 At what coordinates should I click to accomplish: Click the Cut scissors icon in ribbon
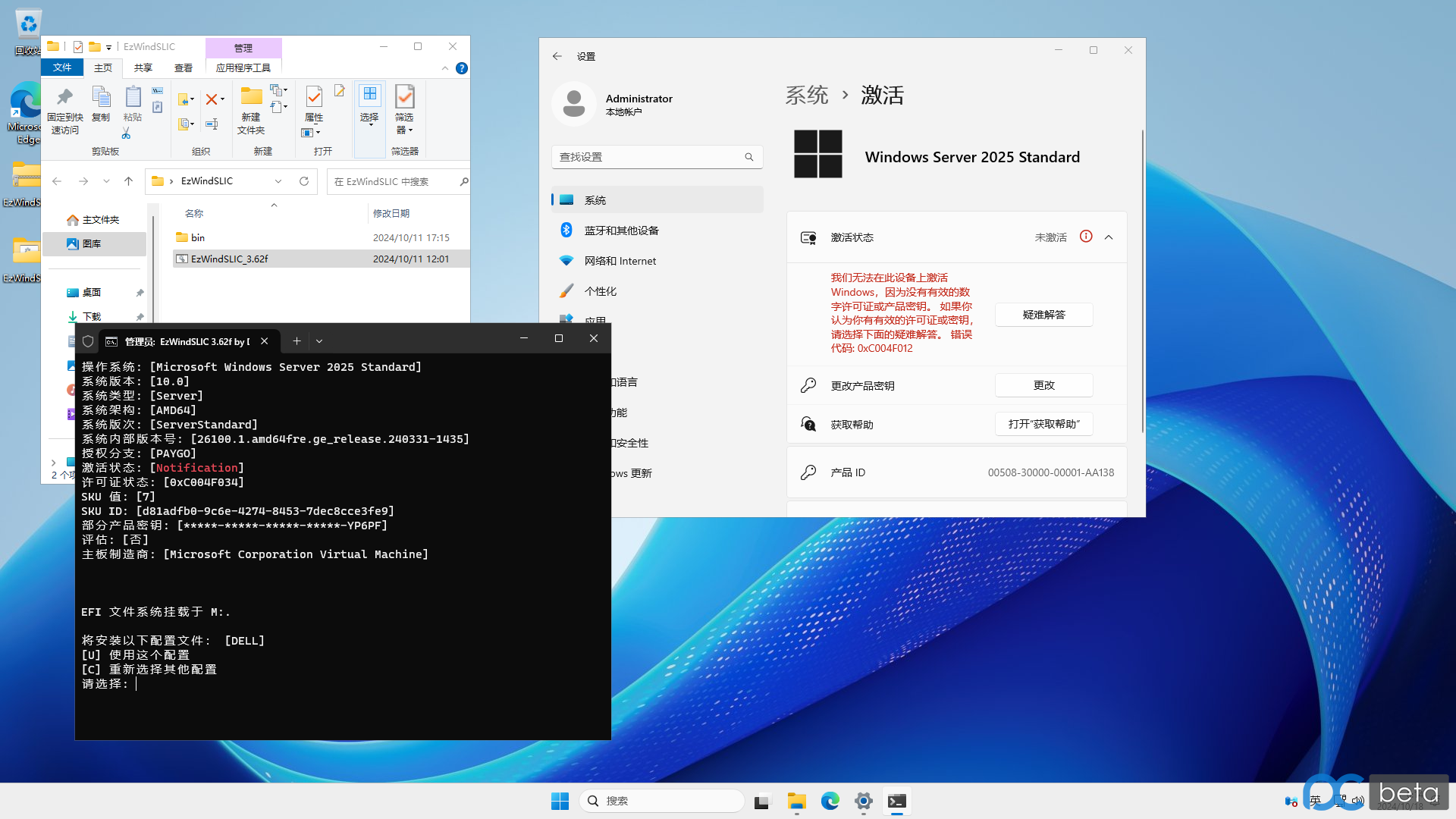[126, 133]
